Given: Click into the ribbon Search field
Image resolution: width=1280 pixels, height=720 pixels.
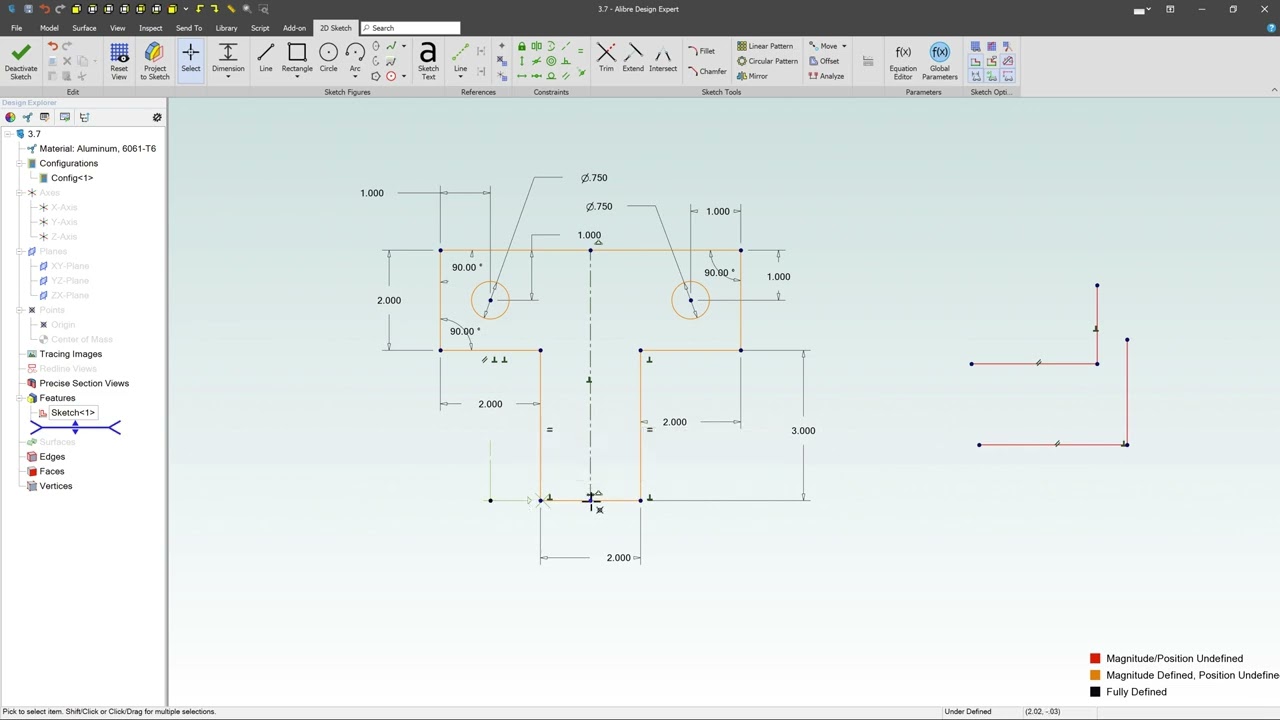Looking at the screenshot, I should [x=410, y=28].
